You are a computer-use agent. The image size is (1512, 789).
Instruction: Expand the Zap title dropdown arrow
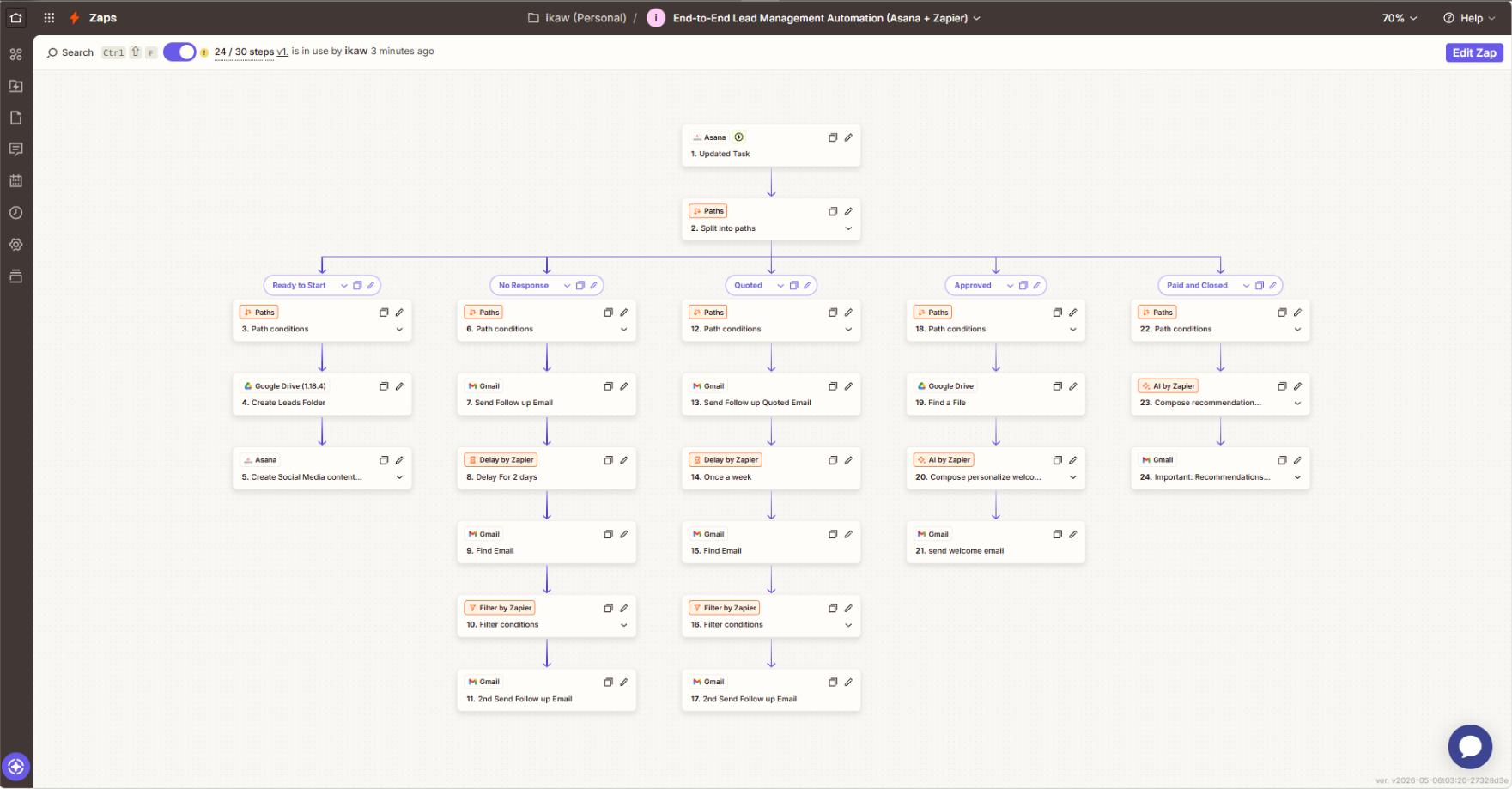click(977, 18)
